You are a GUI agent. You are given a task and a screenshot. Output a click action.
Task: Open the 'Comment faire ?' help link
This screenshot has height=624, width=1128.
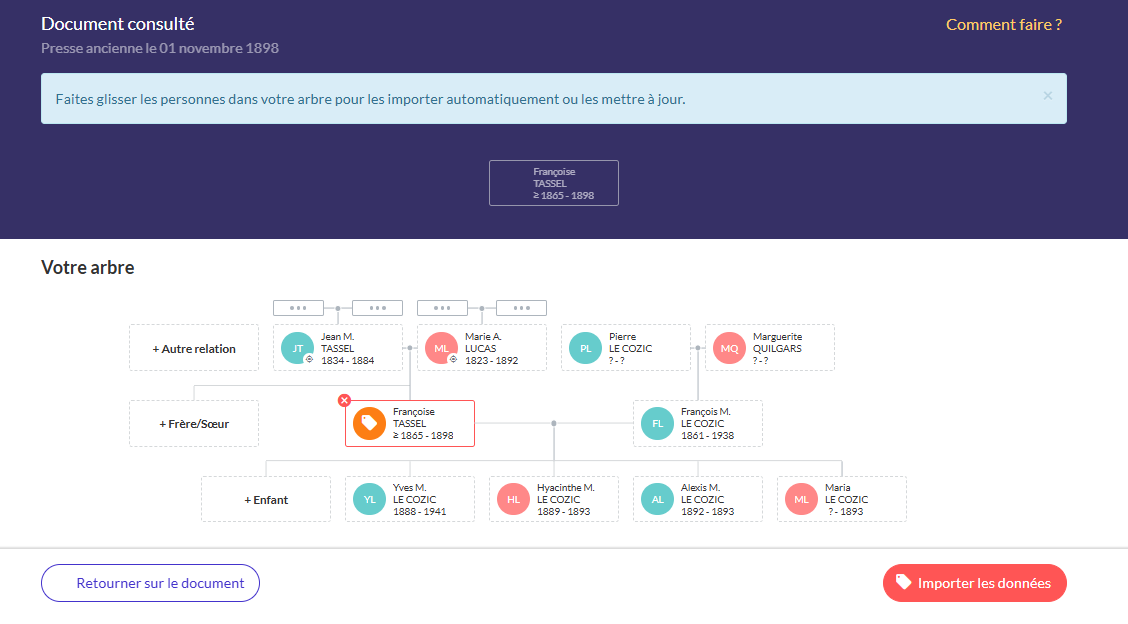pos(1003,25)
